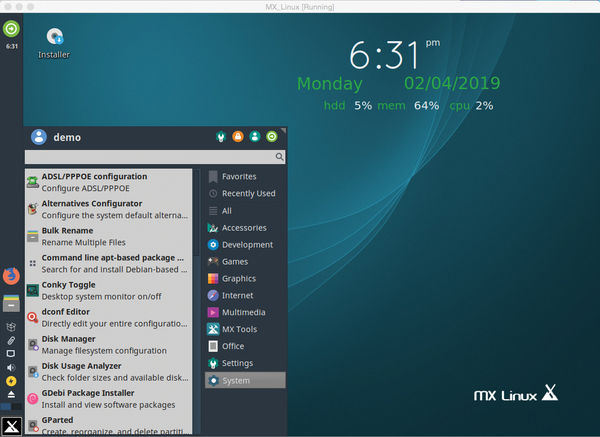Open the Games category

[x=245, y=262]
